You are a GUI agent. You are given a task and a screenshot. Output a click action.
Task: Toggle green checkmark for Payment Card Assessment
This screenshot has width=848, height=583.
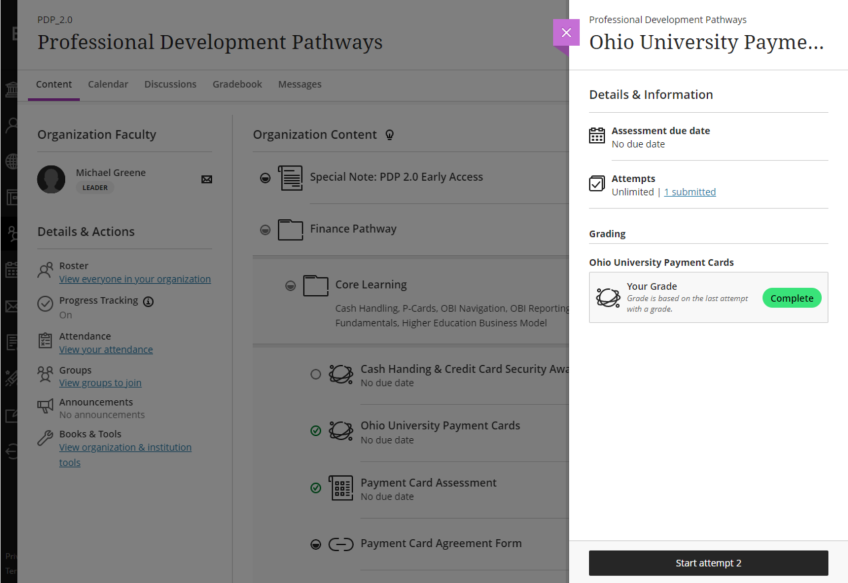[316, 488]
